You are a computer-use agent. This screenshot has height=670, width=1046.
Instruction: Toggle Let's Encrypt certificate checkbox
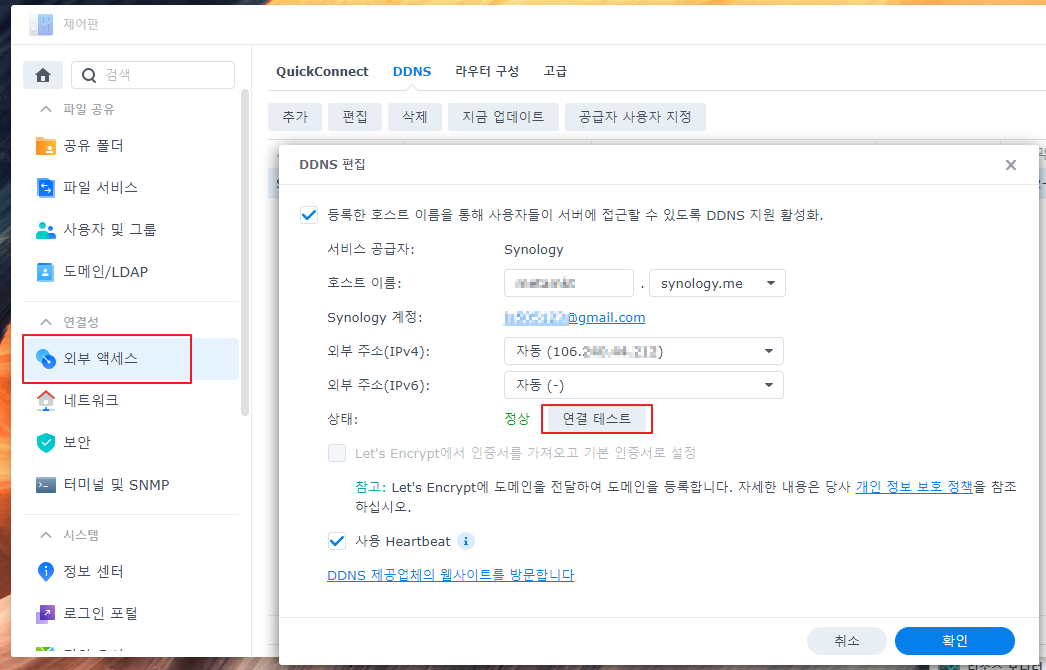pos(337,453)
